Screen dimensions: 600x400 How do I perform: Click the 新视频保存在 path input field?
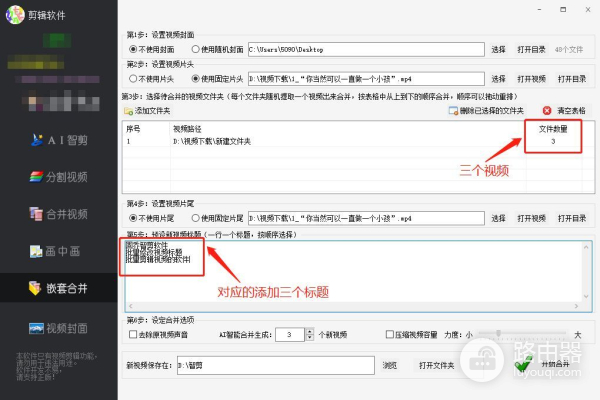point(276,366)
